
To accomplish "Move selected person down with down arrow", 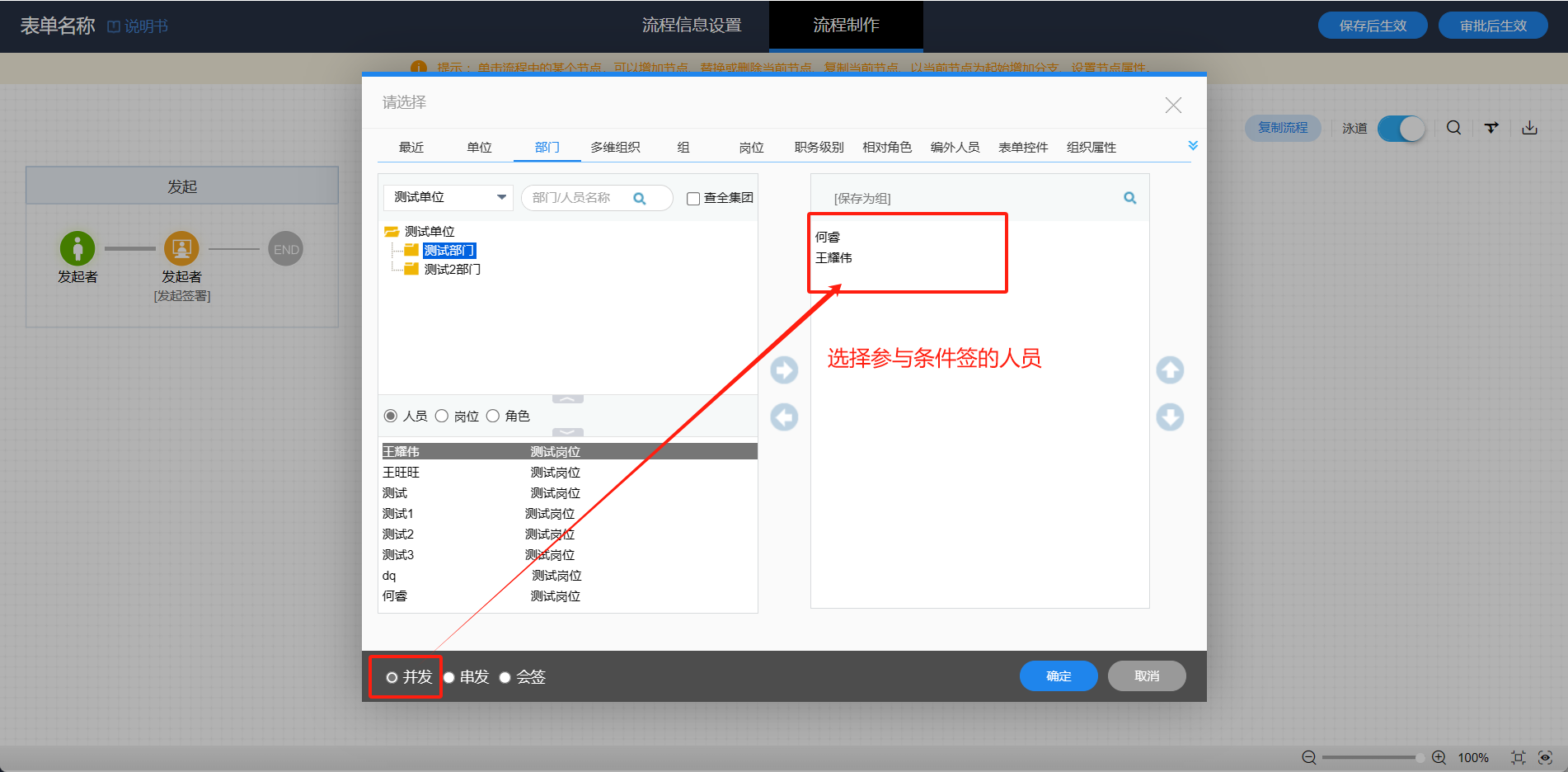I will (x=1169, y=417).
